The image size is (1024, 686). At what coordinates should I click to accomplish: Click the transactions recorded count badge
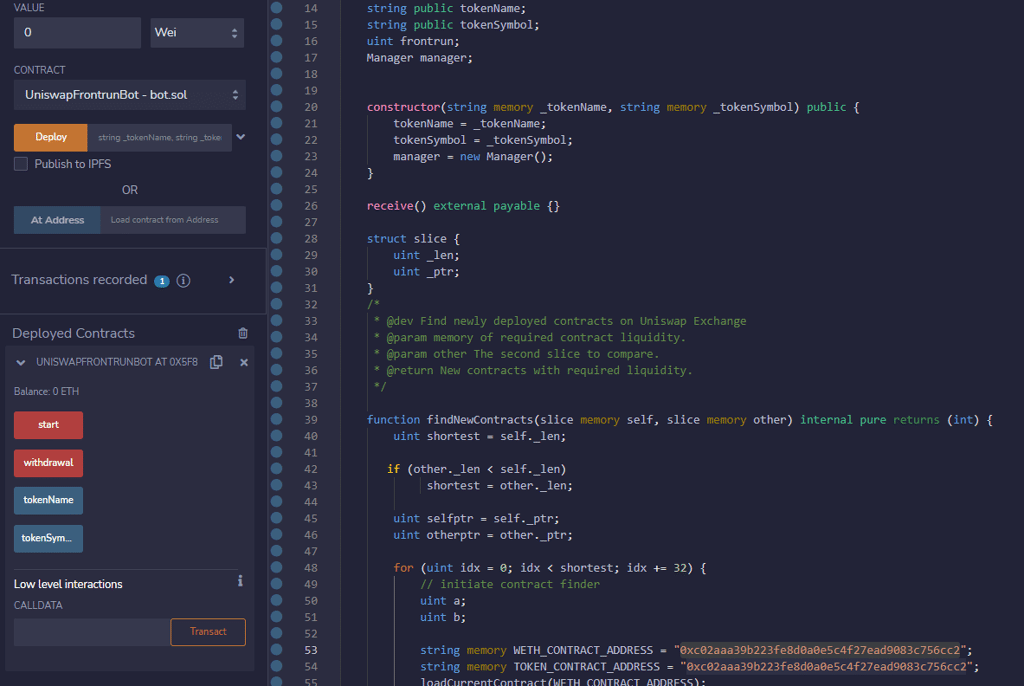162,281
